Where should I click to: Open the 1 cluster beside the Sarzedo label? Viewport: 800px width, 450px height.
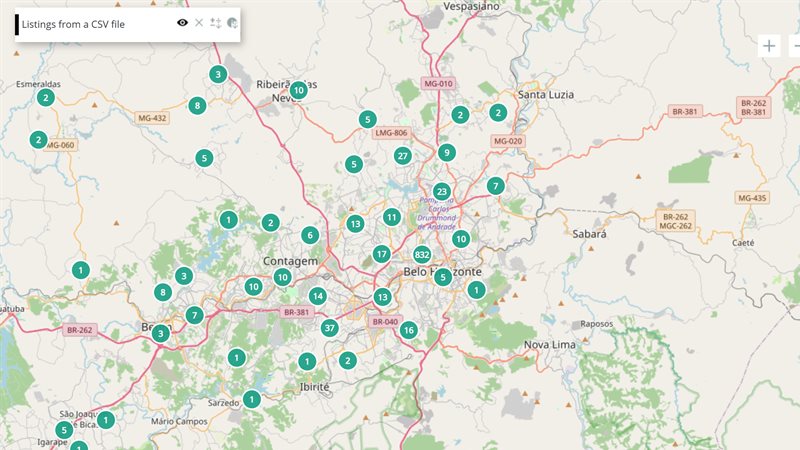coord(252,399)
